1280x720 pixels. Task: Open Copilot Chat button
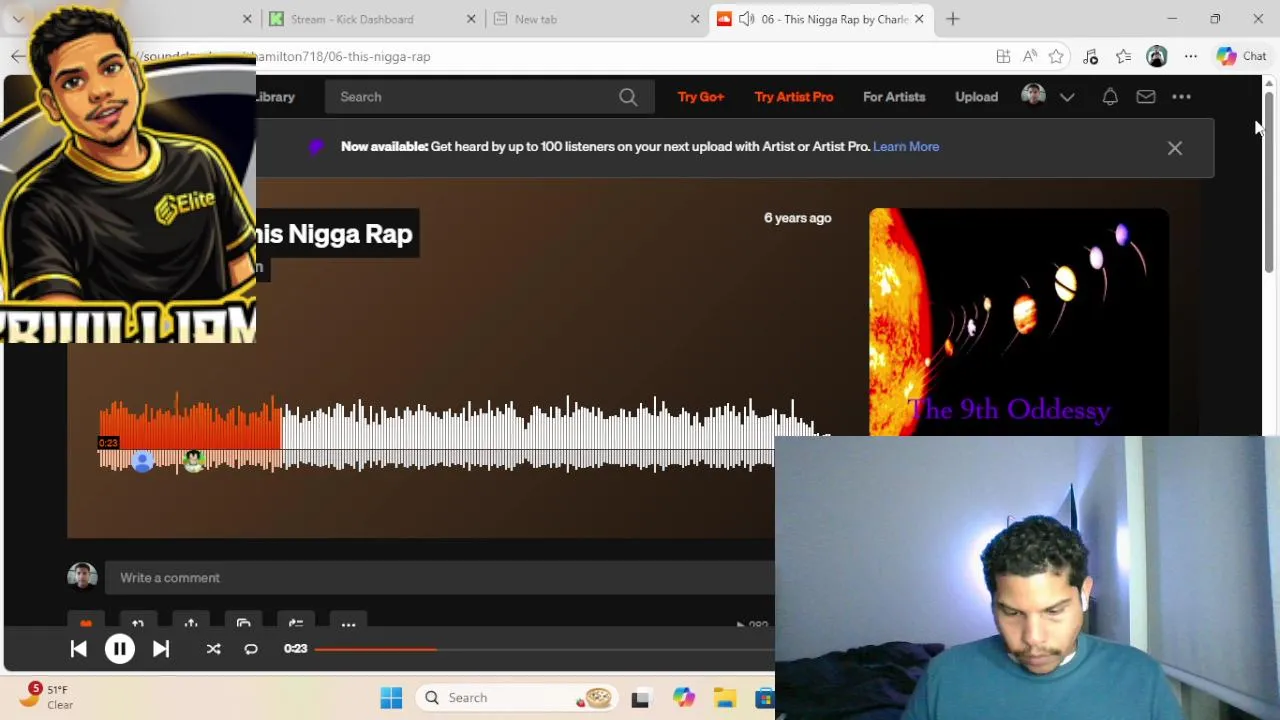(x=1242, y=57)
